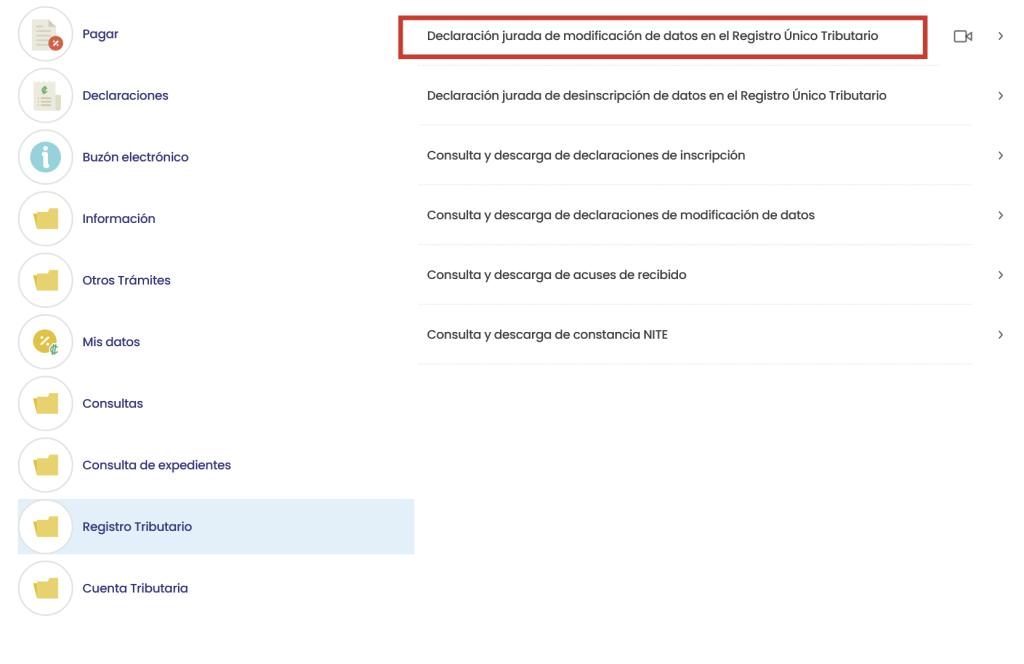The width and height of the screenshot is (1024, 664).
Task: Click the video camera icon
Action: 963,36
